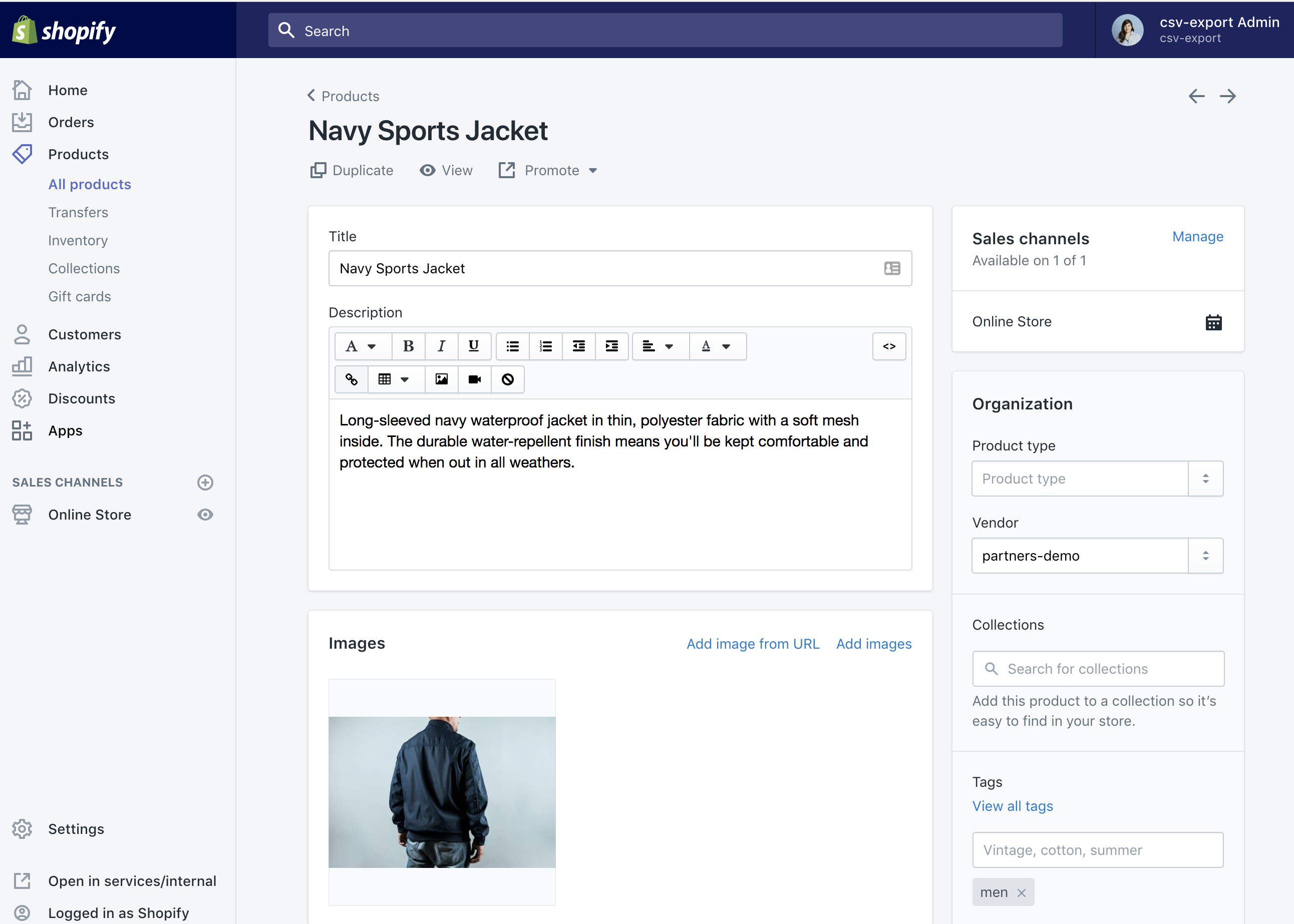Screen dimensions: 1294x924
Task: Clear formatting in the description editor
Action: coord(507,379)
